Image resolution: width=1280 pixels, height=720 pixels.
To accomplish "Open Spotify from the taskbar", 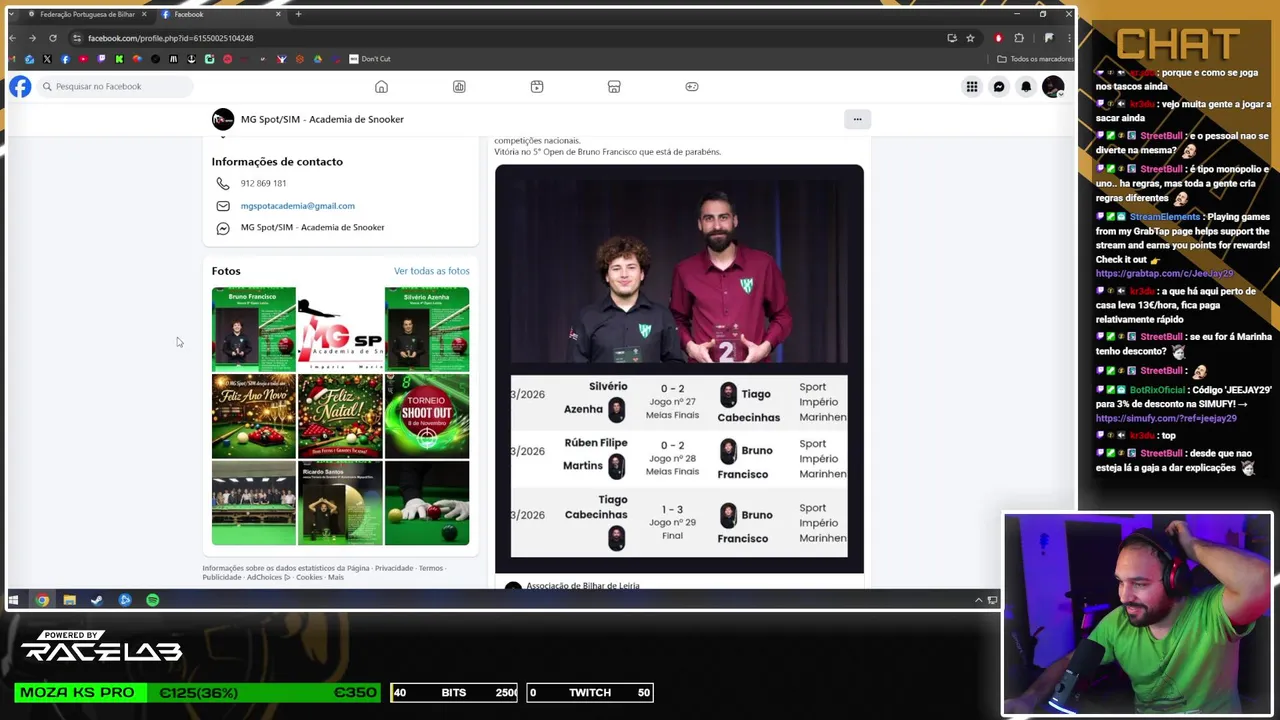I will pyautogui.click(x=152, y=600).
